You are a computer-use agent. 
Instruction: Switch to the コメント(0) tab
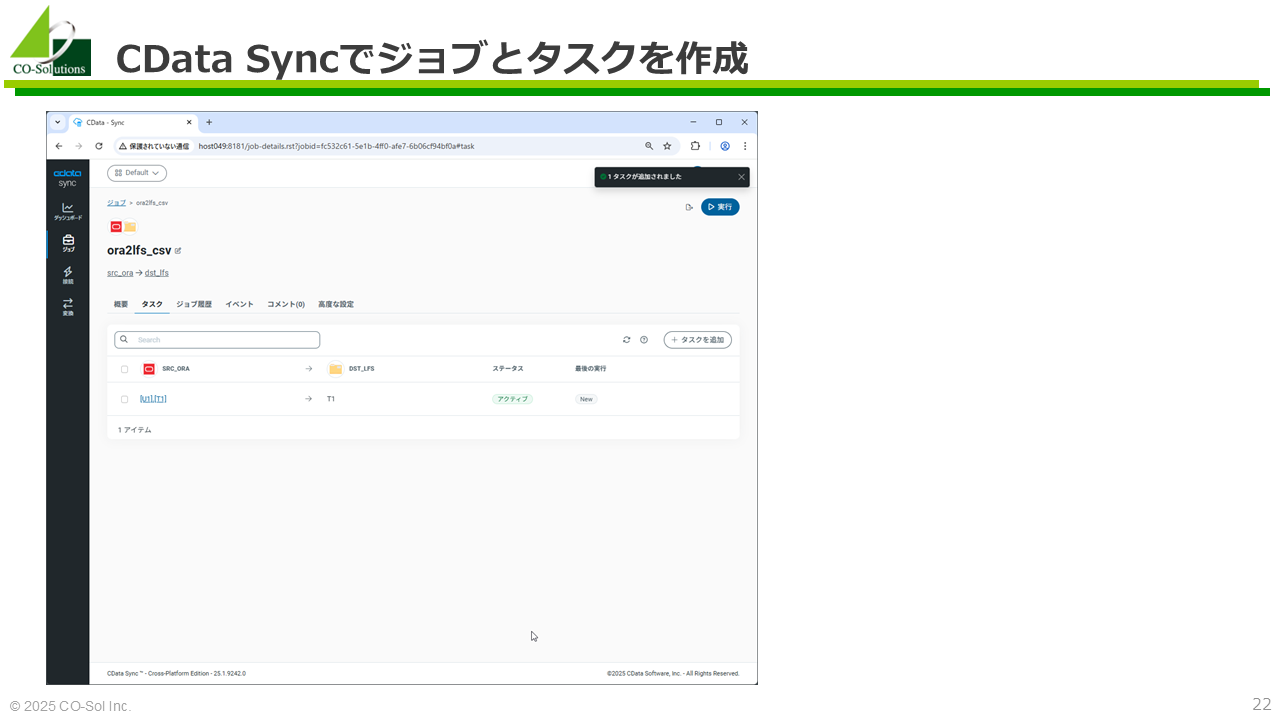(286, 304)
